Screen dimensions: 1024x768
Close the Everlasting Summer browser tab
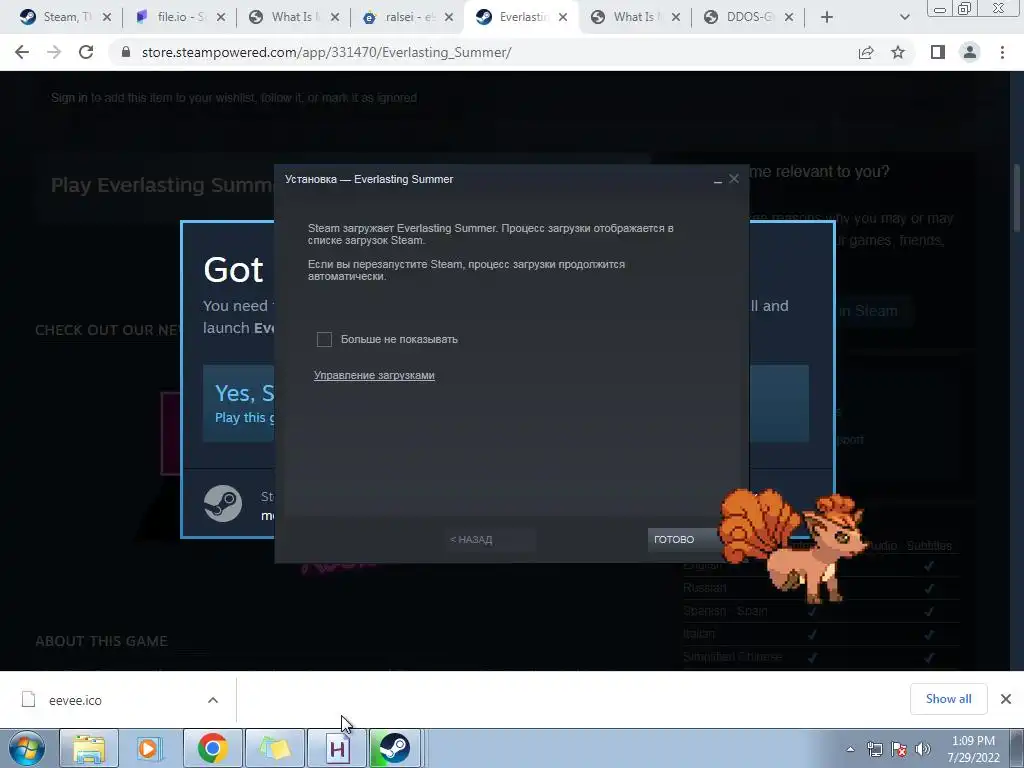coord(562,18)
